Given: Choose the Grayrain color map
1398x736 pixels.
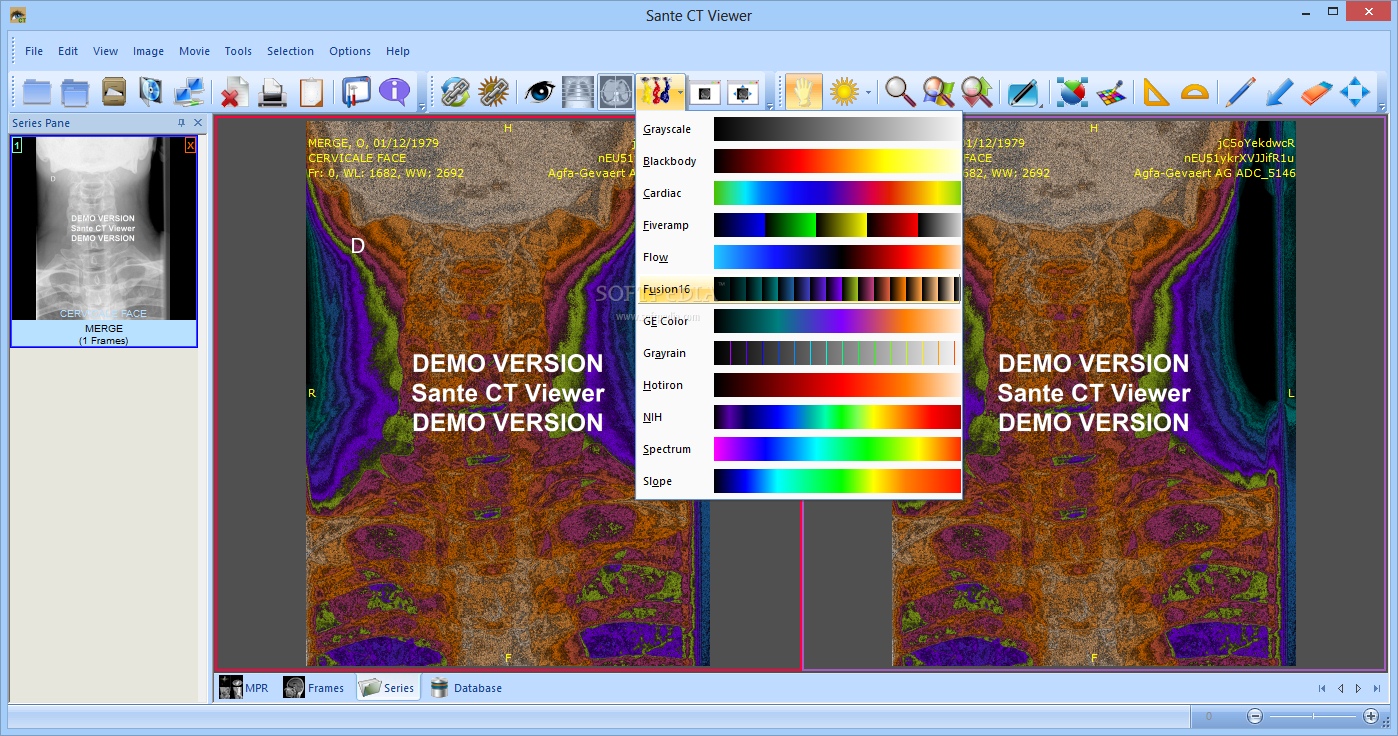Looking at the screenshot, I should pyautogui.click(x=799, y=353).
